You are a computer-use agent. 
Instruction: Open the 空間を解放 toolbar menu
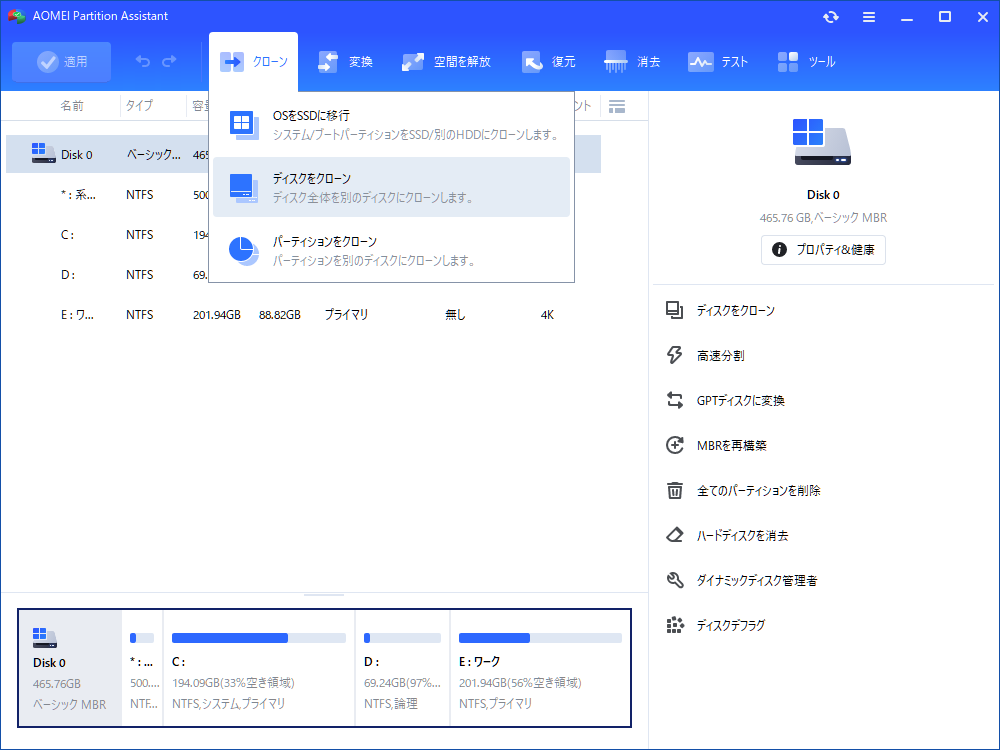point(446,62)
